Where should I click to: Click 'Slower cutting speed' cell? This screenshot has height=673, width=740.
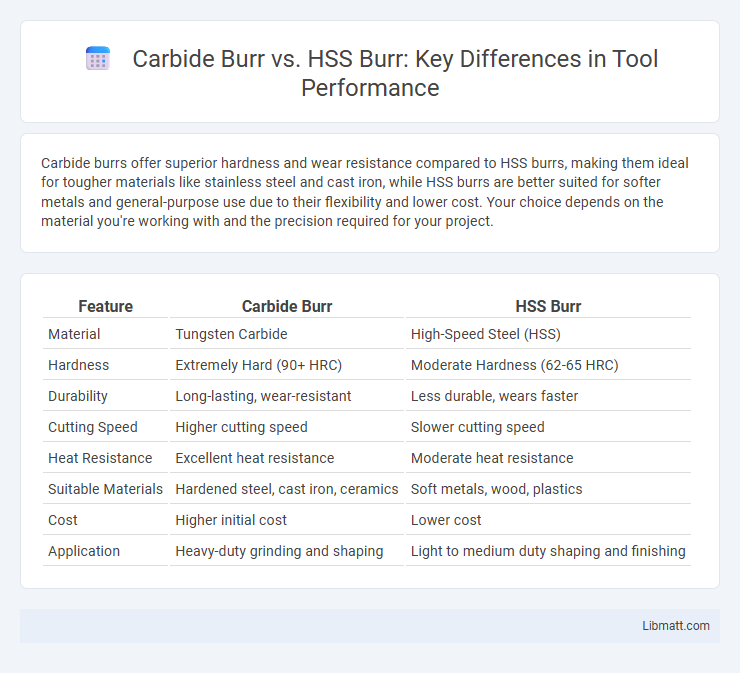pos(477,427)
